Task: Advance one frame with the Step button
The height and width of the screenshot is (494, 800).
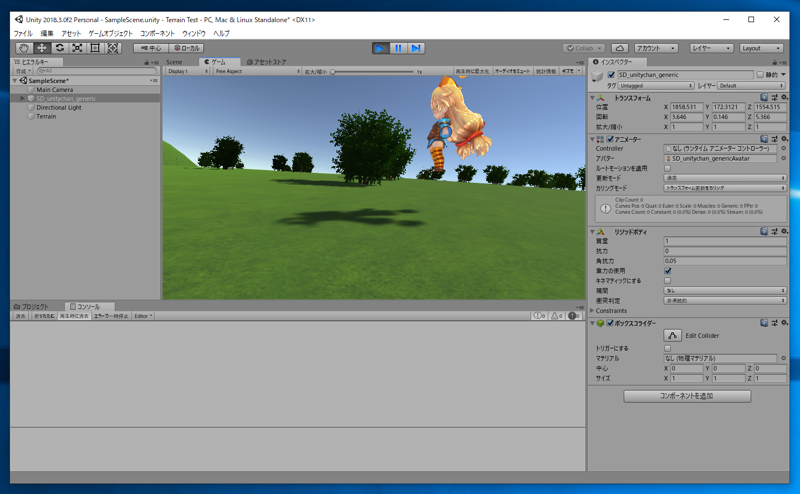Action: pos(416,48)
